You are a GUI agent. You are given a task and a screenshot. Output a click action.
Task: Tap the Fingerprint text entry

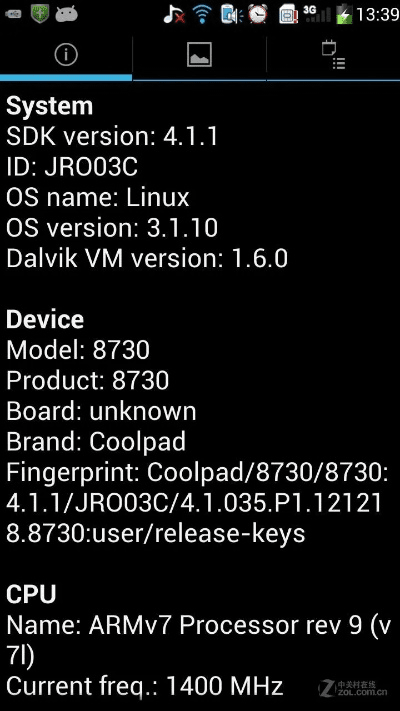(197, 503)
